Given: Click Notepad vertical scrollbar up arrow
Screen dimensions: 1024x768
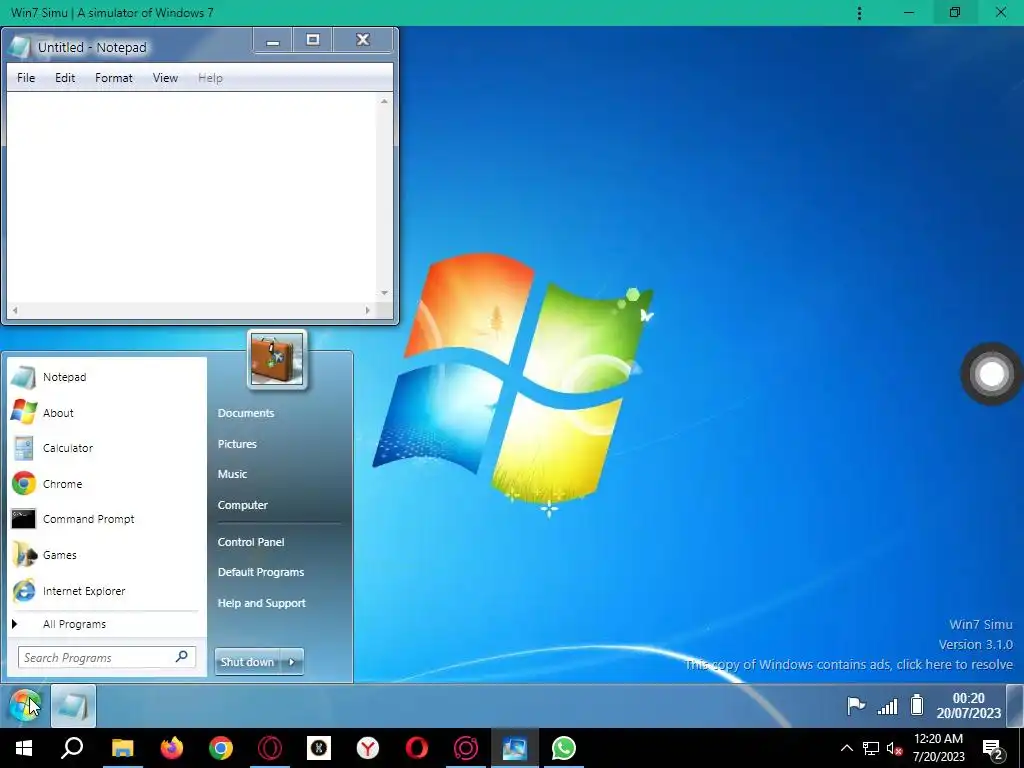Looking at the screenshot, I should pyautogui.click(x=384, y=101).
